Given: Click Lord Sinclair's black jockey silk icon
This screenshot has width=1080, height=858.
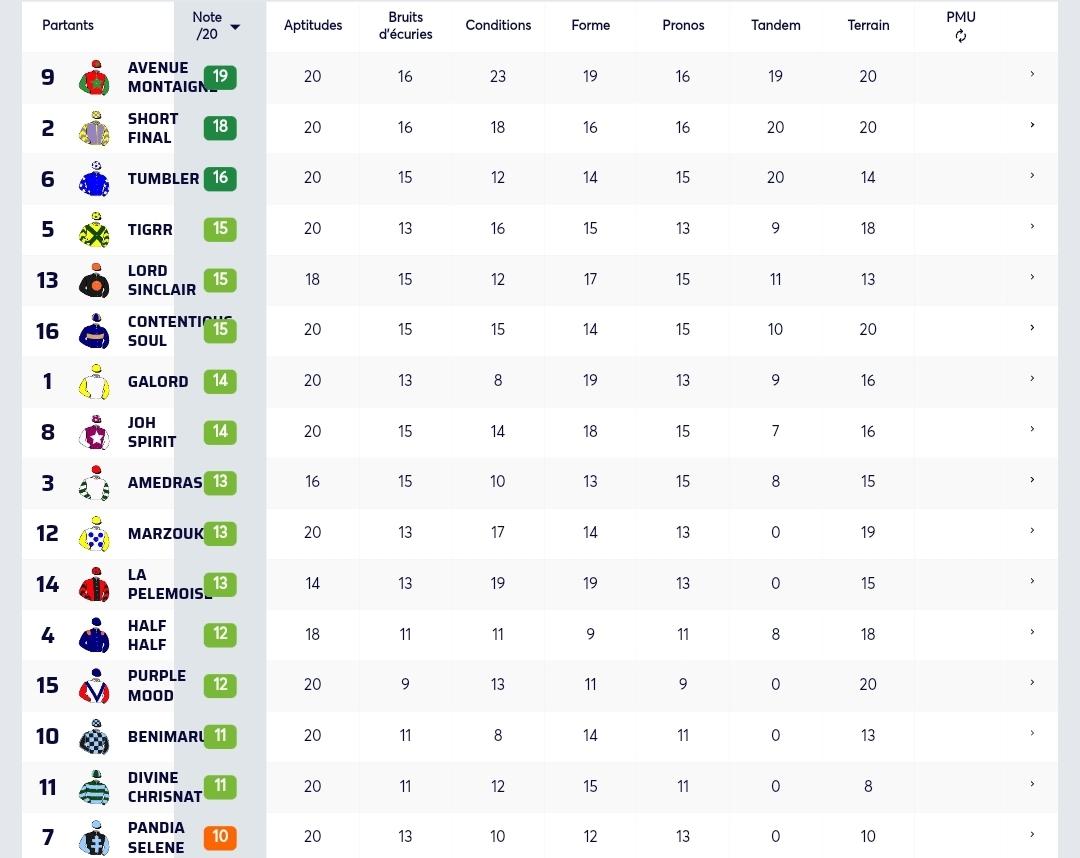Looking at the screenshot, I should [x=94, y=280].
